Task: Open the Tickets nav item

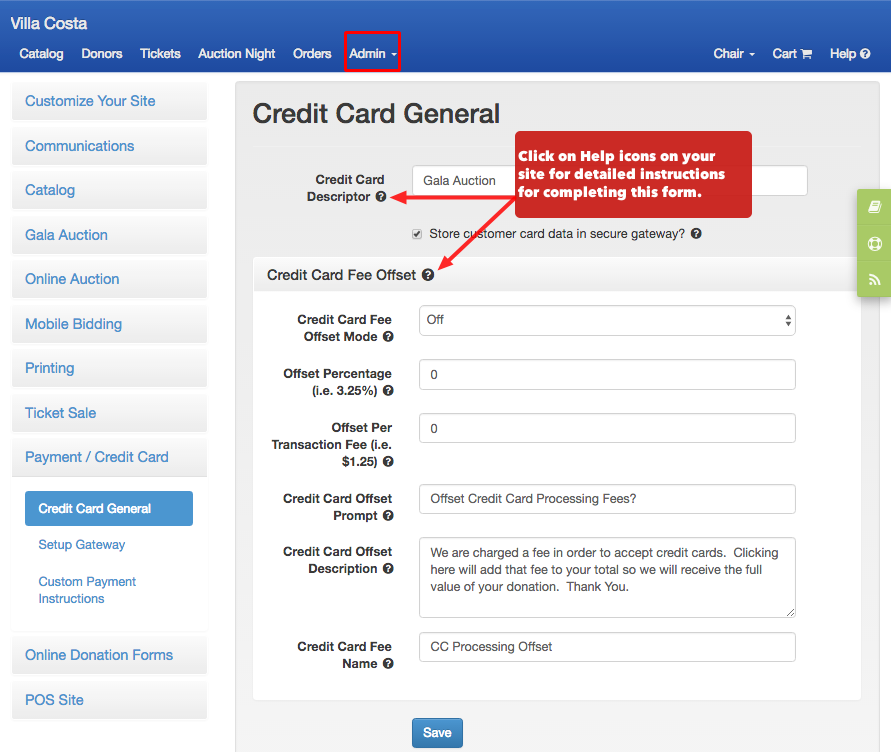Action: (160, 53)
